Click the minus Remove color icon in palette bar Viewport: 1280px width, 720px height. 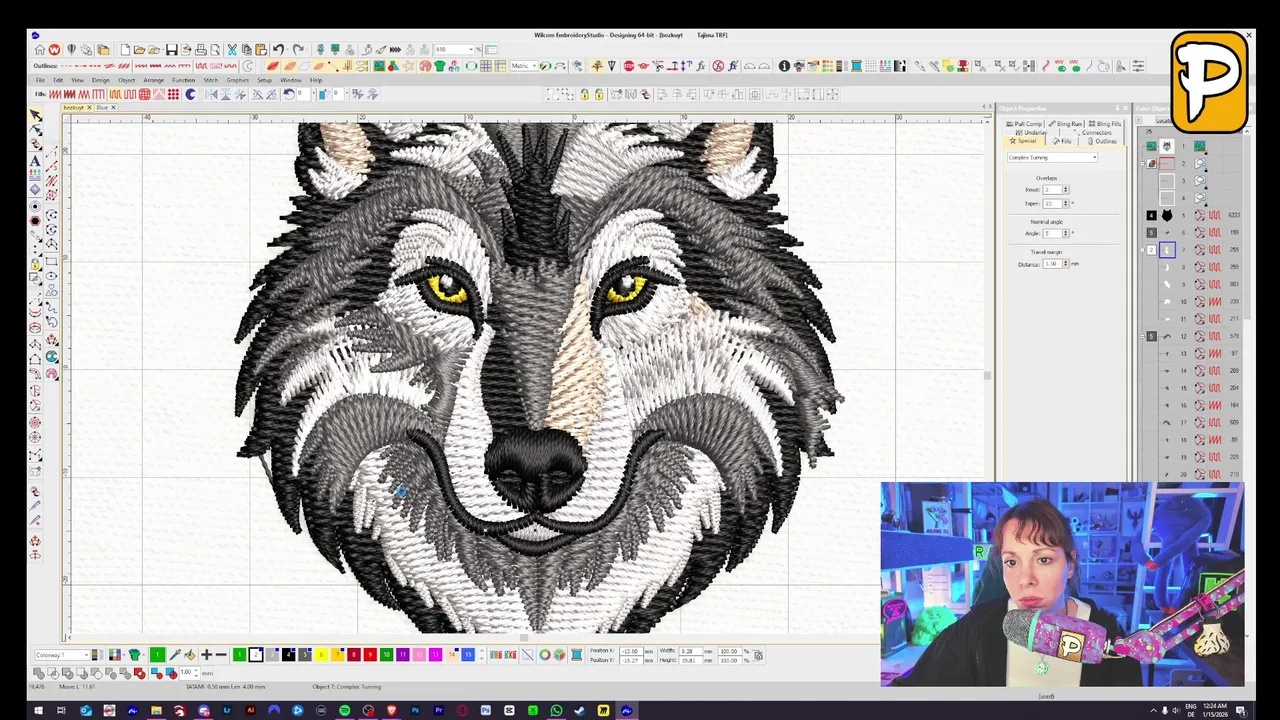click(221, 655)
